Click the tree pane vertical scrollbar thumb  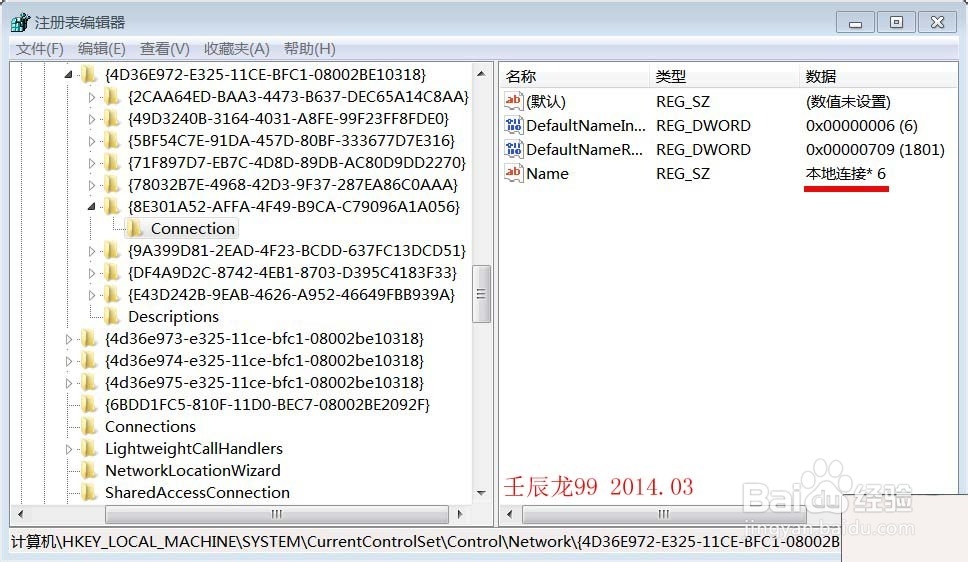coord(482,294)
